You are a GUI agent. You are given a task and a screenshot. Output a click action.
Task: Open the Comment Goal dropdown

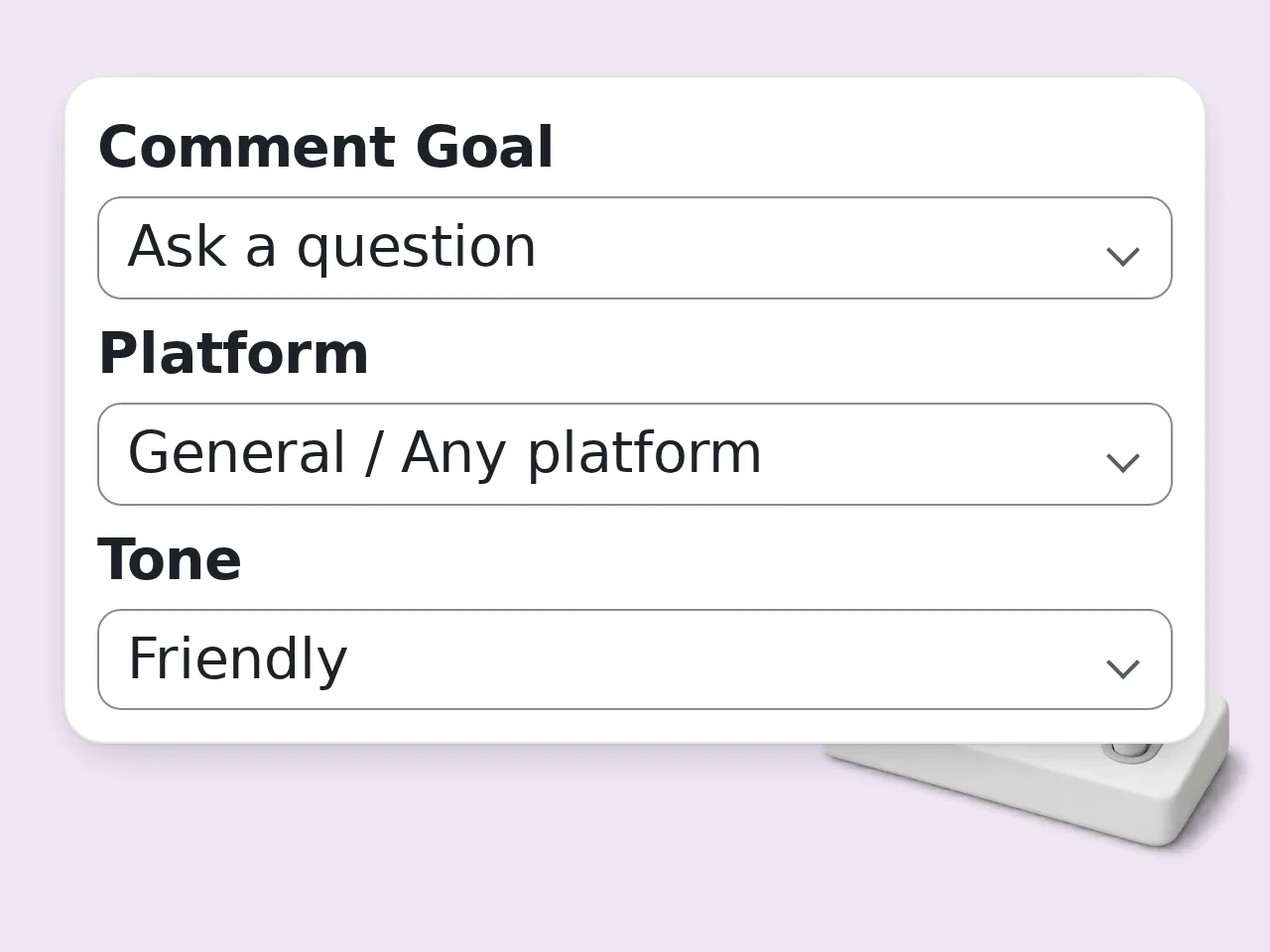point(635,248)
